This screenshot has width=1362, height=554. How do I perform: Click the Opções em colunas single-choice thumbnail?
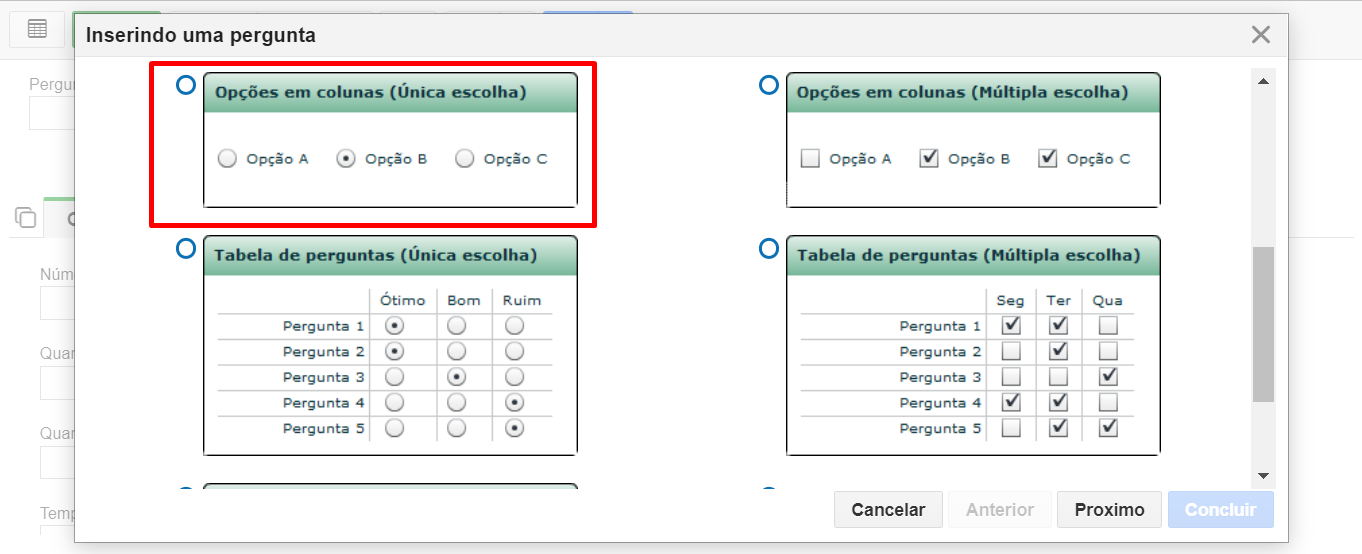pos(390,140)
